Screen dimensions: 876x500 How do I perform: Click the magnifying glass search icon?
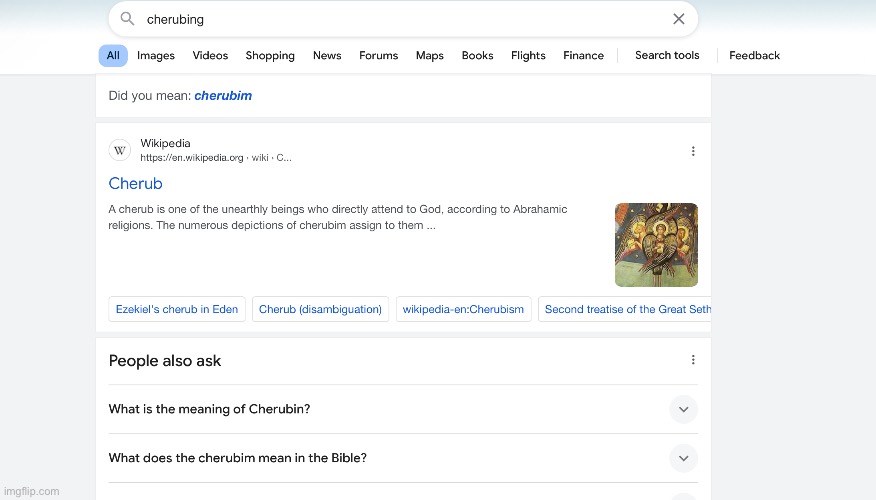127,19
